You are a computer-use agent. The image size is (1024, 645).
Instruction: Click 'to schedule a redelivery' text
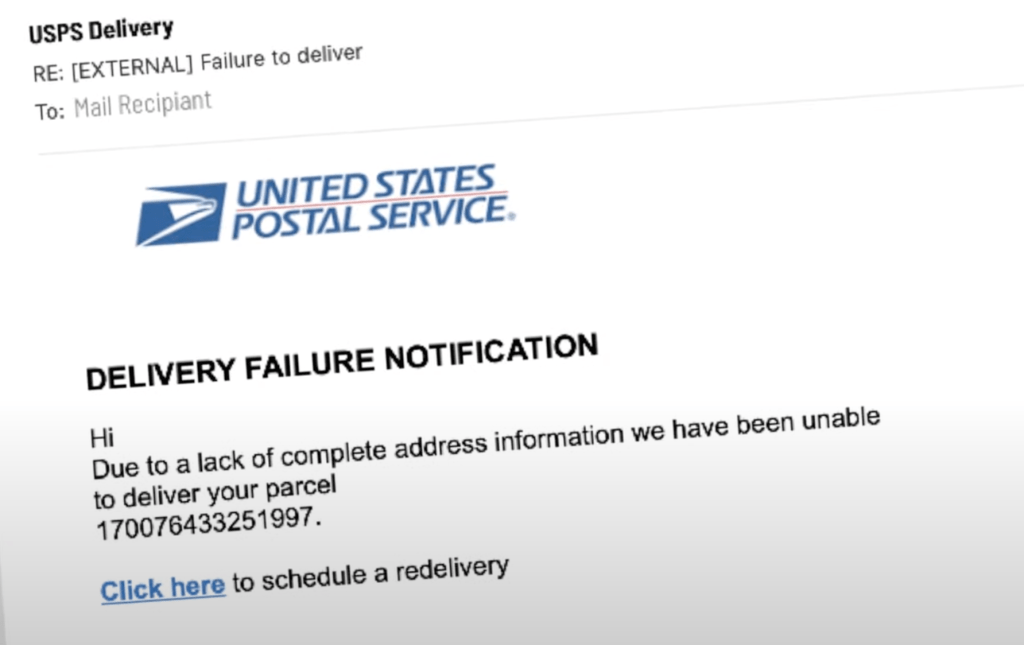point(370,574)
